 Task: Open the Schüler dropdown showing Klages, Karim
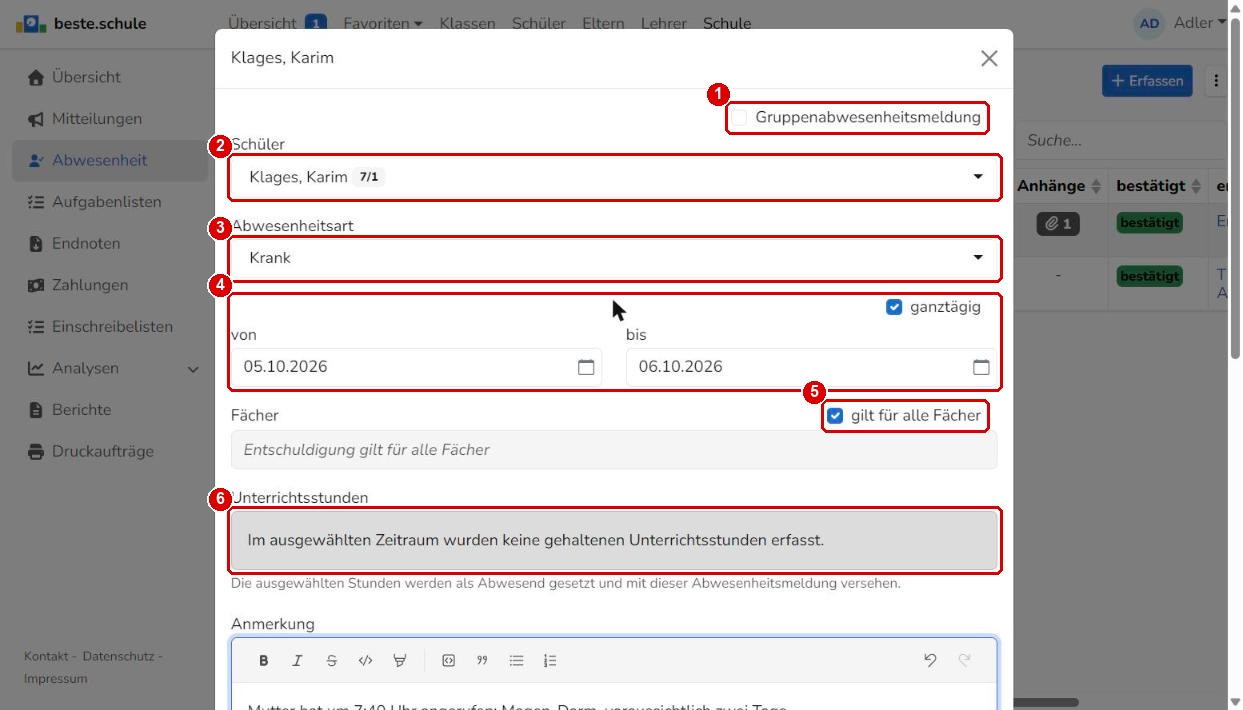tap(614, 177)
